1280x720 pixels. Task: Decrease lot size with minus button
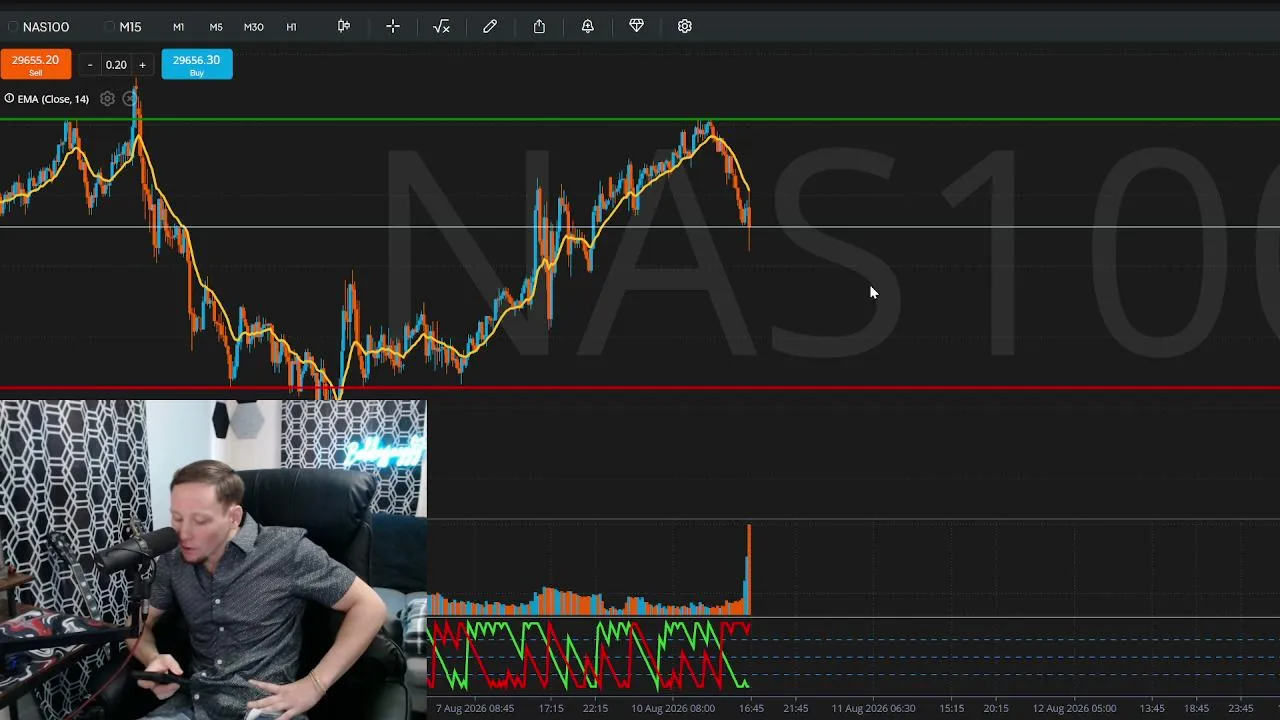point(90,65)
